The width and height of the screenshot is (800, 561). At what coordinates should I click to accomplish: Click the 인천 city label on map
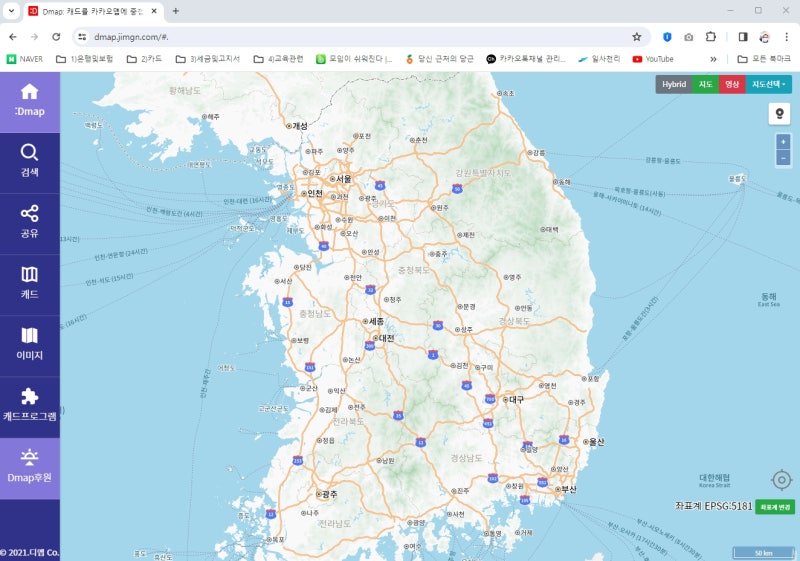click(x=315, y=193)
